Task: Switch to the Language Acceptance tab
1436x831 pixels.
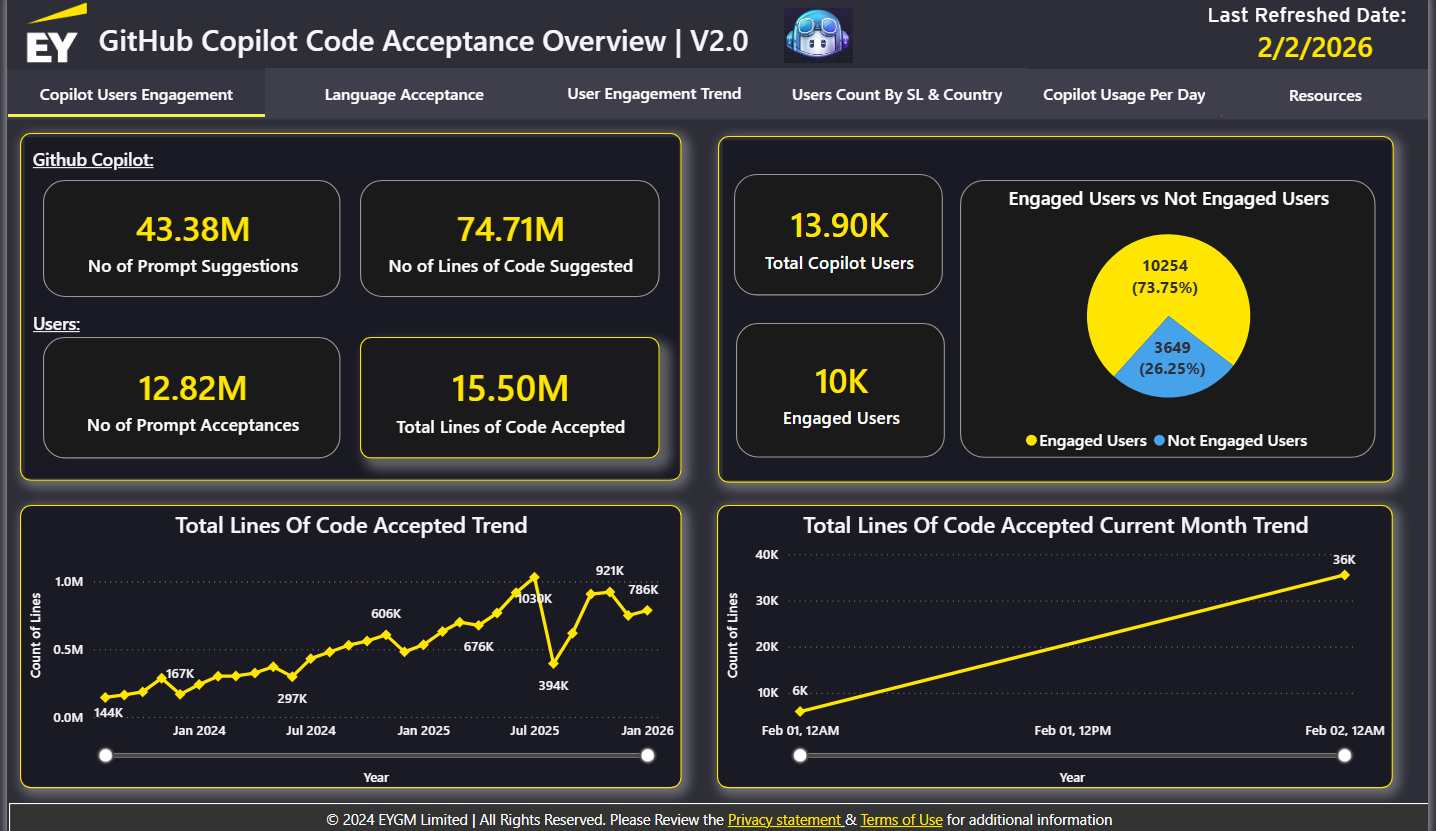Action: point(404,95)
